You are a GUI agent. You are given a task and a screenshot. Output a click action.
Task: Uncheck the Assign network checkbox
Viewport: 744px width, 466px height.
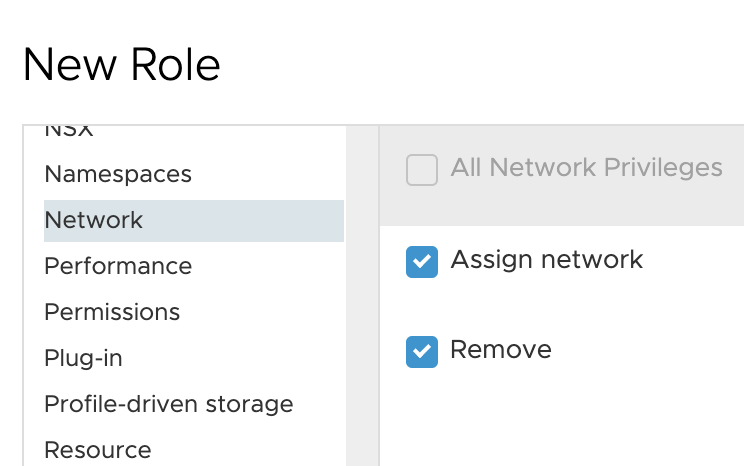[421, 262]
